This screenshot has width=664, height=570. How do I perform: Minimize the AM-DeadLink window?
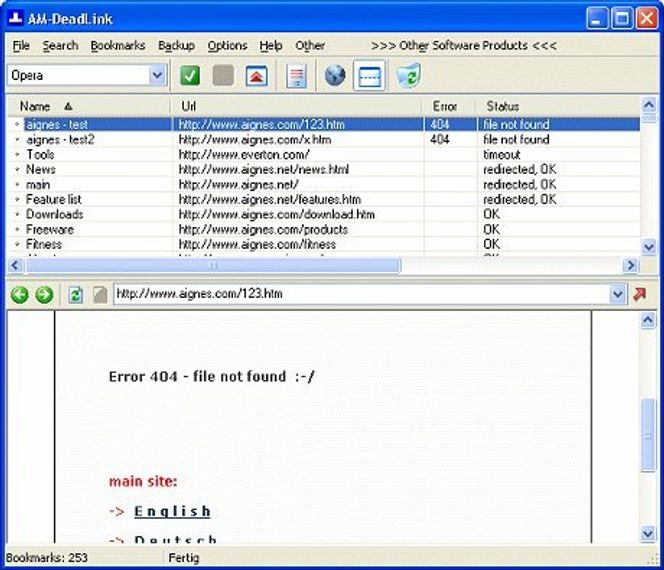(x=597, y=18)
